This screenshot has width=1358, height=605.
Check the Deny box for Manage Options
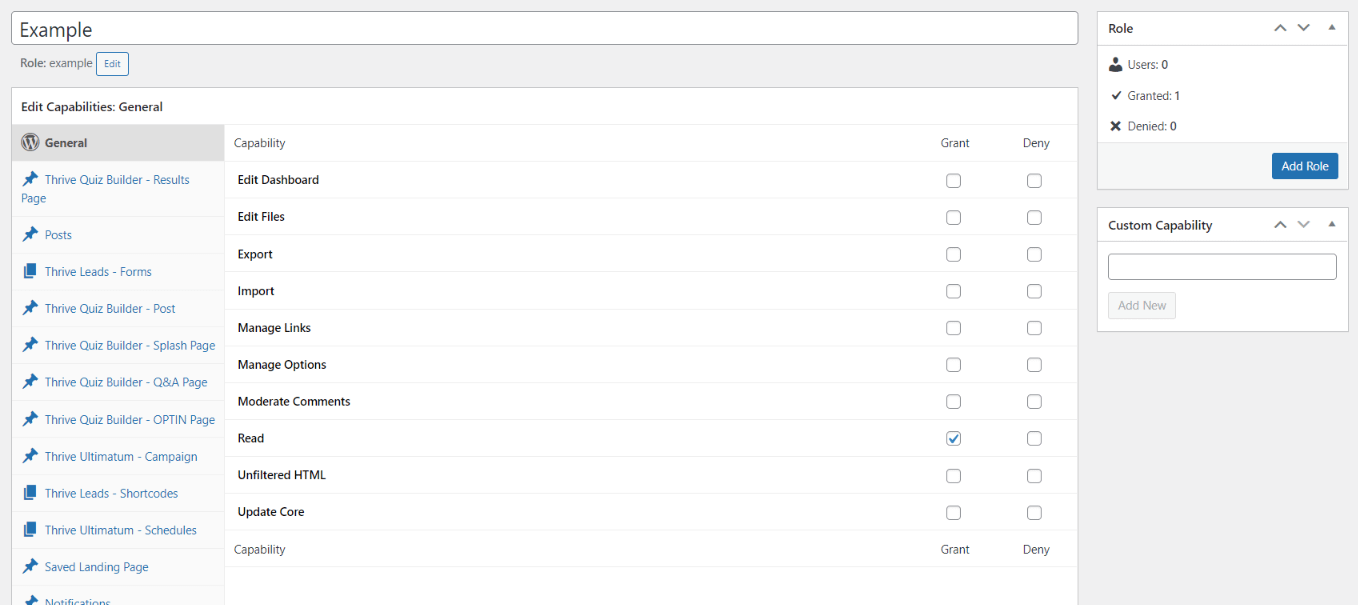pos(1034,365)
